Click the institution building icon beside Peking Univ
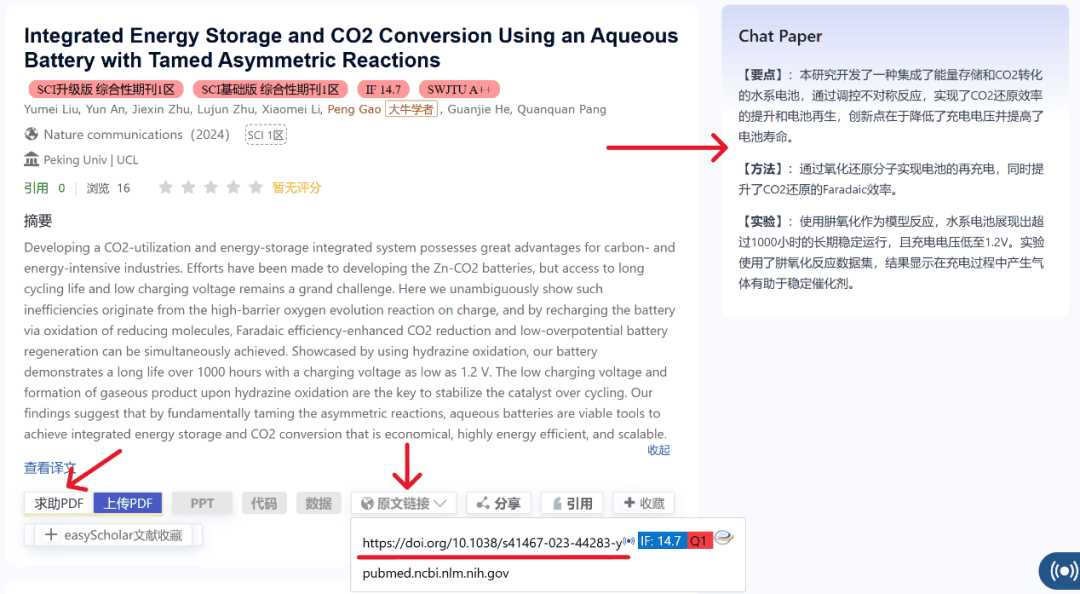This screenshot has height=594, width=1080. pos(31,160)
